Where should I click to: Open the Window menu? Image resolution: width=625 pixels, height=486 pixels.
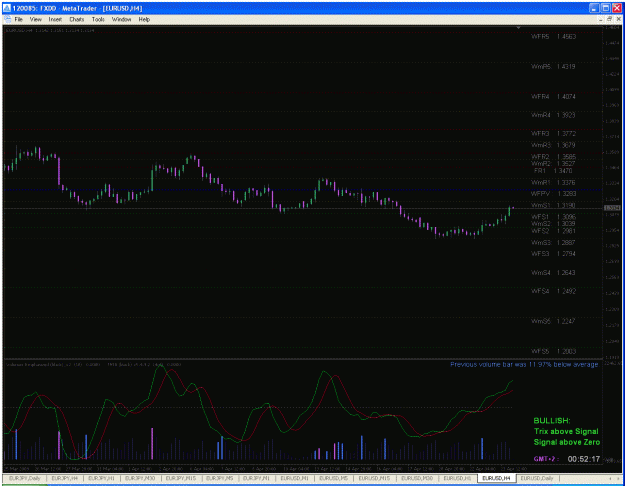121,19
